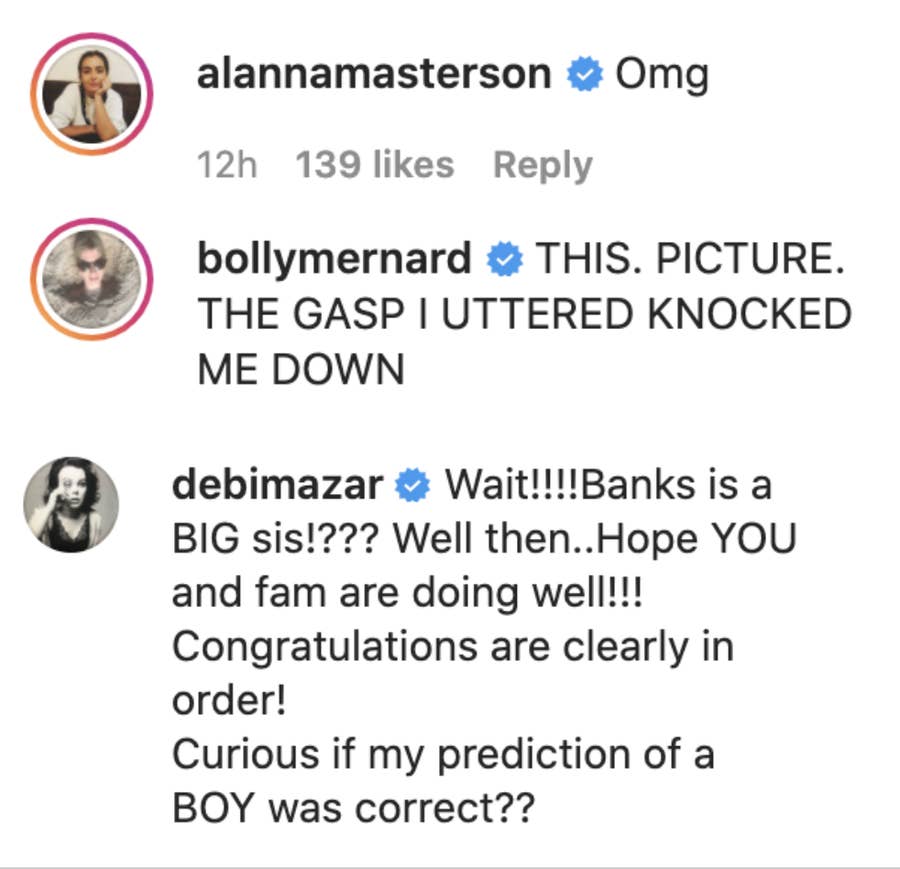Click the "Wait!!!!Banks is a" text

[608, 487]
